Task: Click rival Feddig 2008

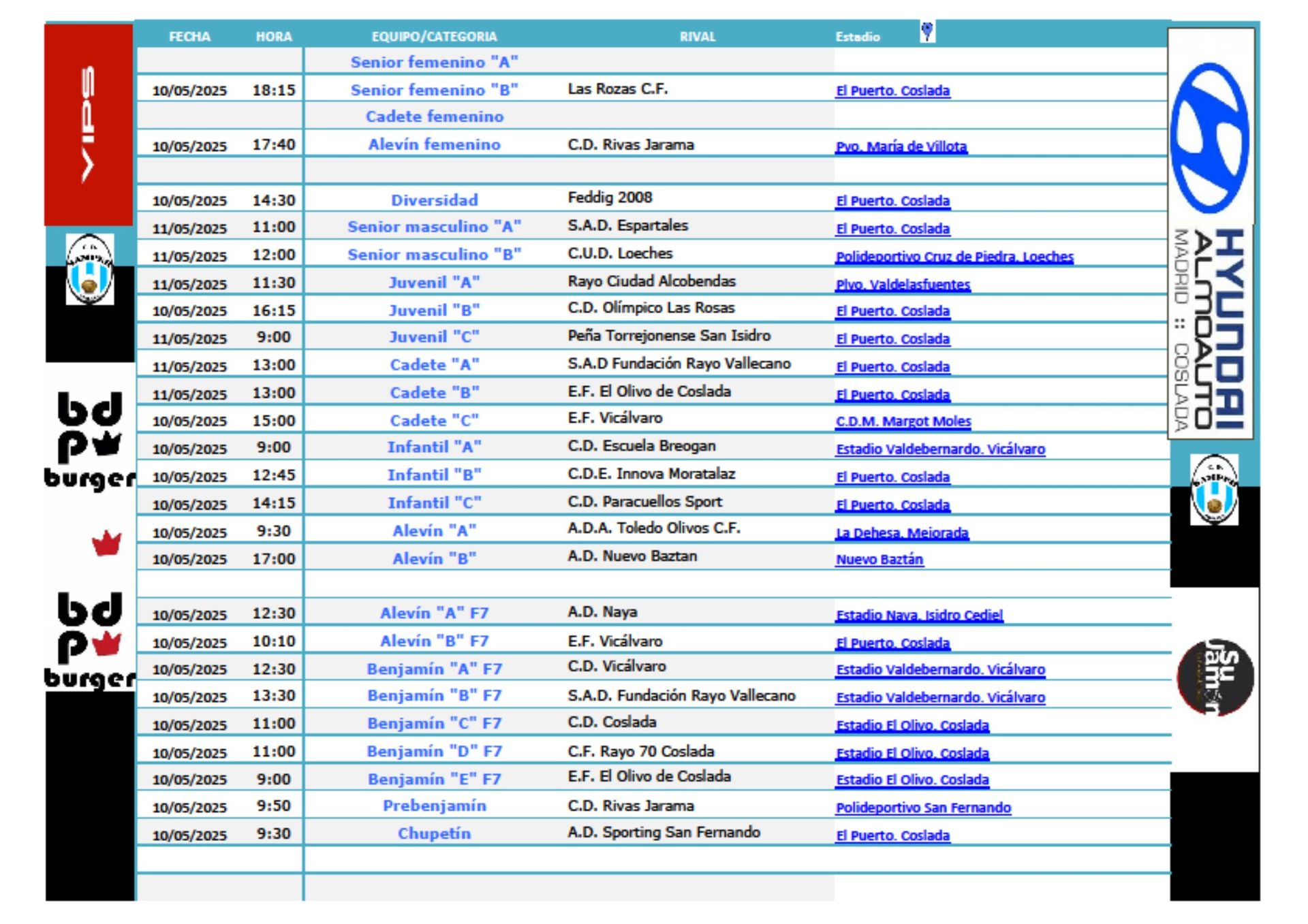Action: [610, 198]
